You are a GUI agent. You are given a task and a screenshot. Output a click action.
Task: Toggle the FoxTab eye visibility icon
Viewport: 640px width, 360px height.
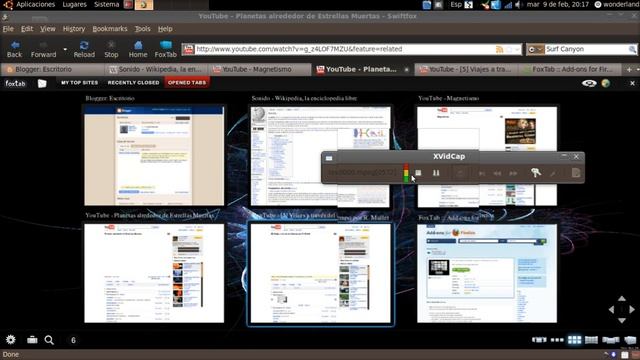click(x=589, y=83)
